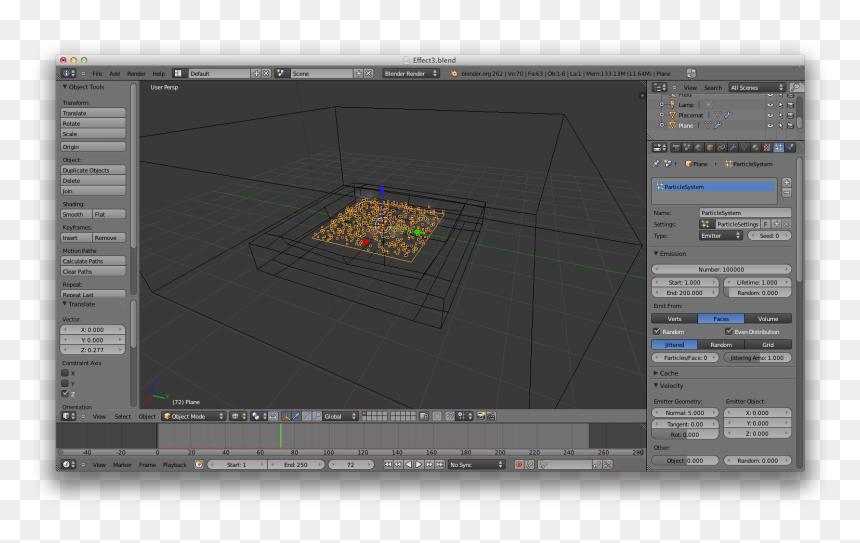Viewport: 860px width, 543px height.
Task: Toggle Lamp visibility eye icon
Action: tap(770, 105)
